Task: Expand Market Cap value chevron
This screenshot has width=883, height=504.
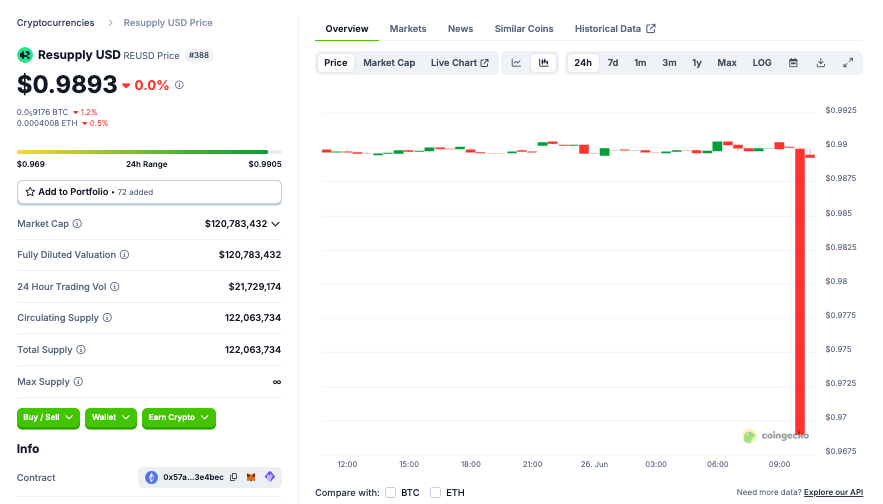Action: (x=275, y=224)
